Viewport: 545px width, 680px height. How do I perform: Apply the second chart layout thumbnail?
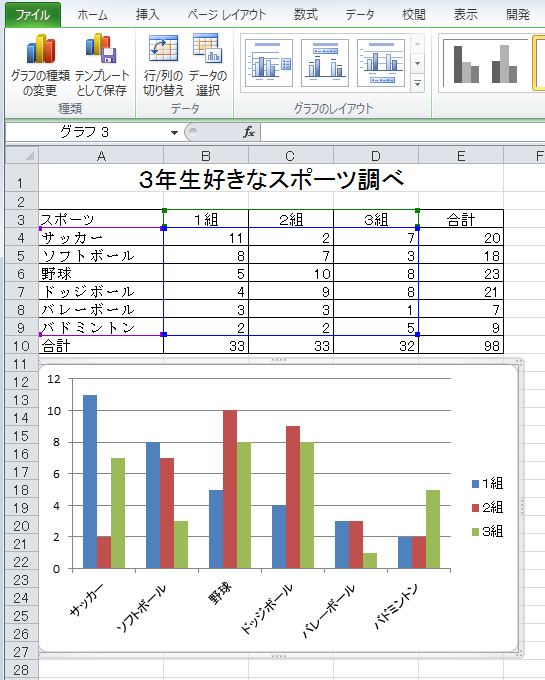(x=325, y=63)
